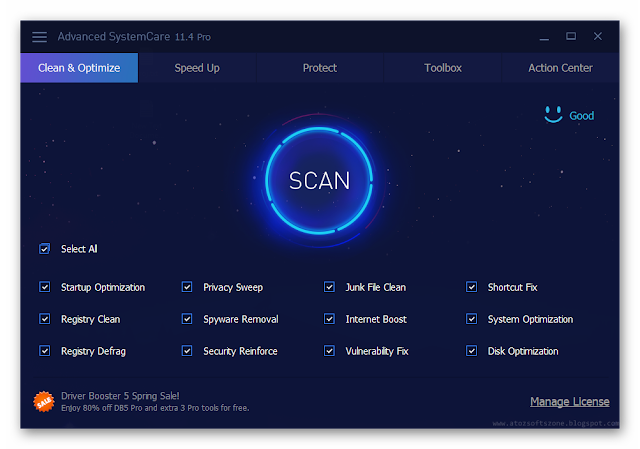This screenshot has height=449, width=640.
Task: Open the hamburger menu icon
Action: point(40,37)
